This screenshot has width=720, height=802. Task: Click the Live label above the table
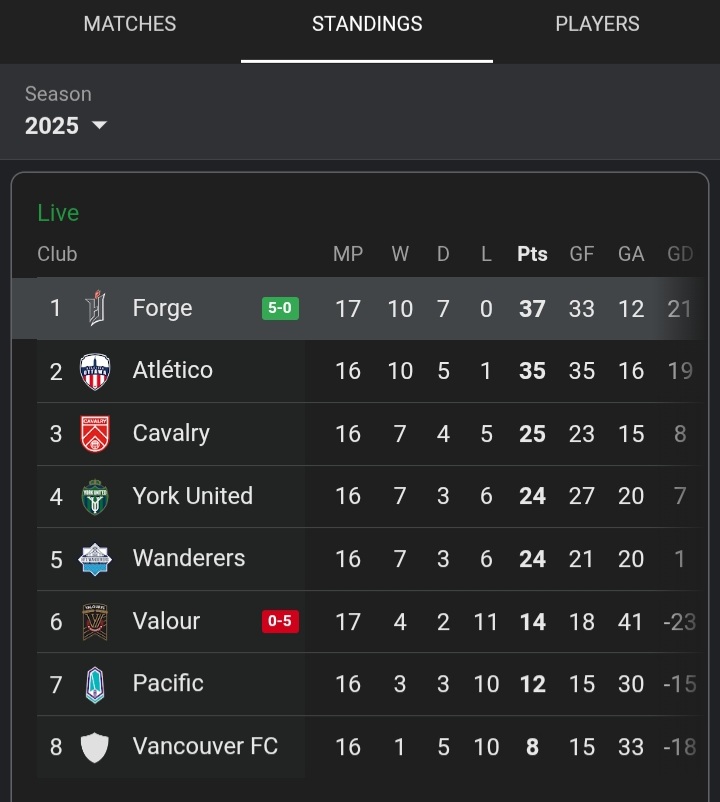click(x=58, y=213)
